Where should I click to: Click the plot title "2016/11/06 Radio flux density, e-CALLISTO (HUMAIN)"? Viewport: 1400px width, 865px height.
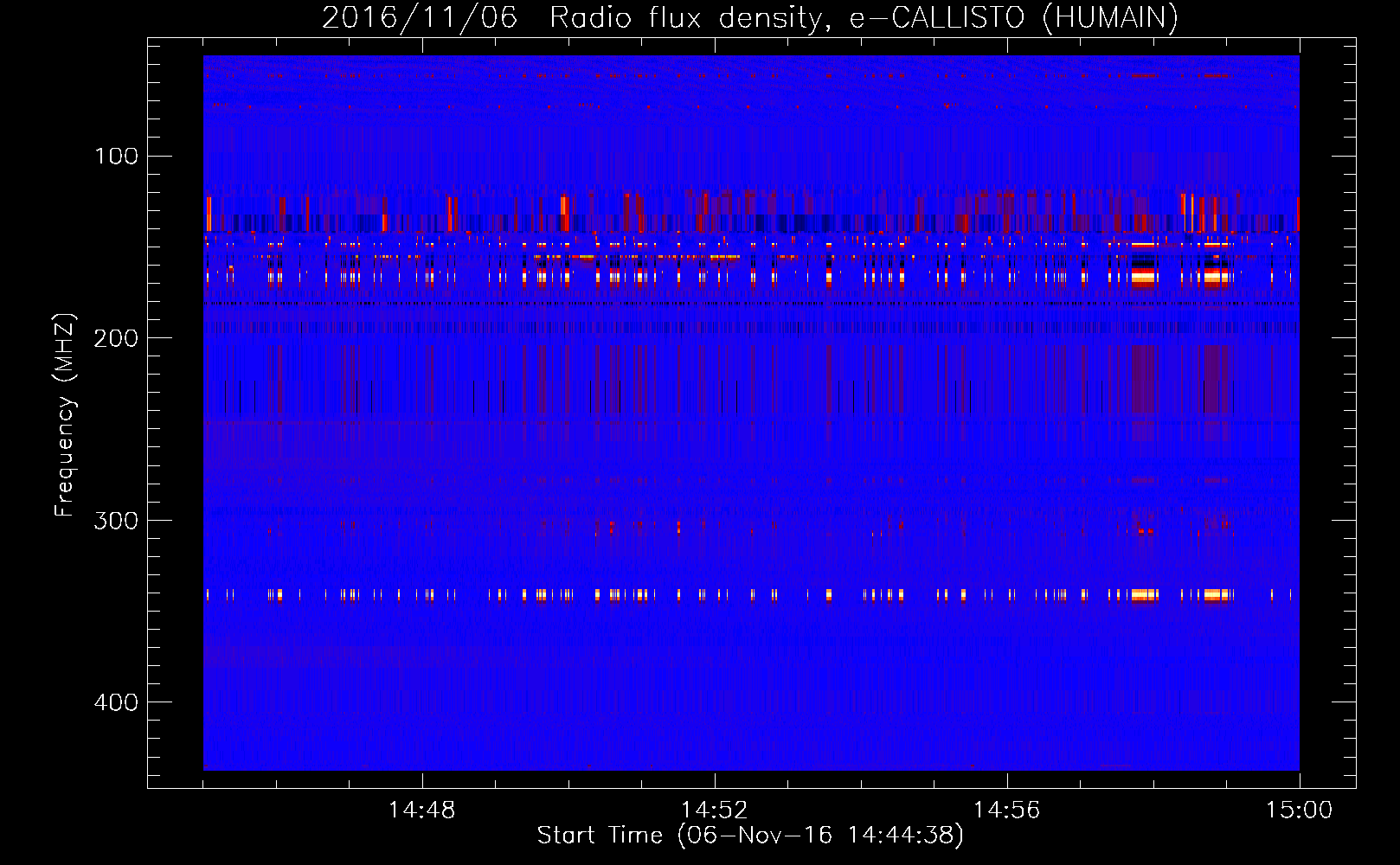point(750,17)
